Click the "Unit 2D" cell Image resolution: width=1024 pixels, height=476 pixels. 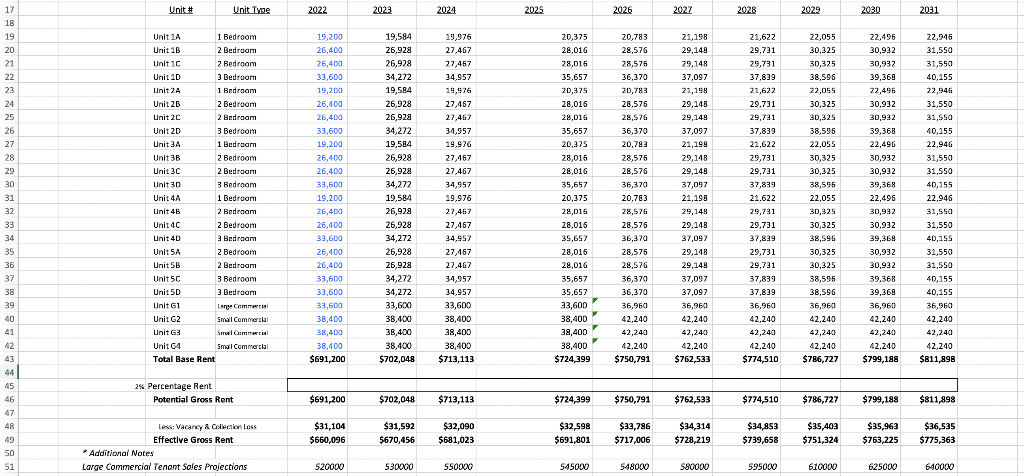[x=167, y=131]
